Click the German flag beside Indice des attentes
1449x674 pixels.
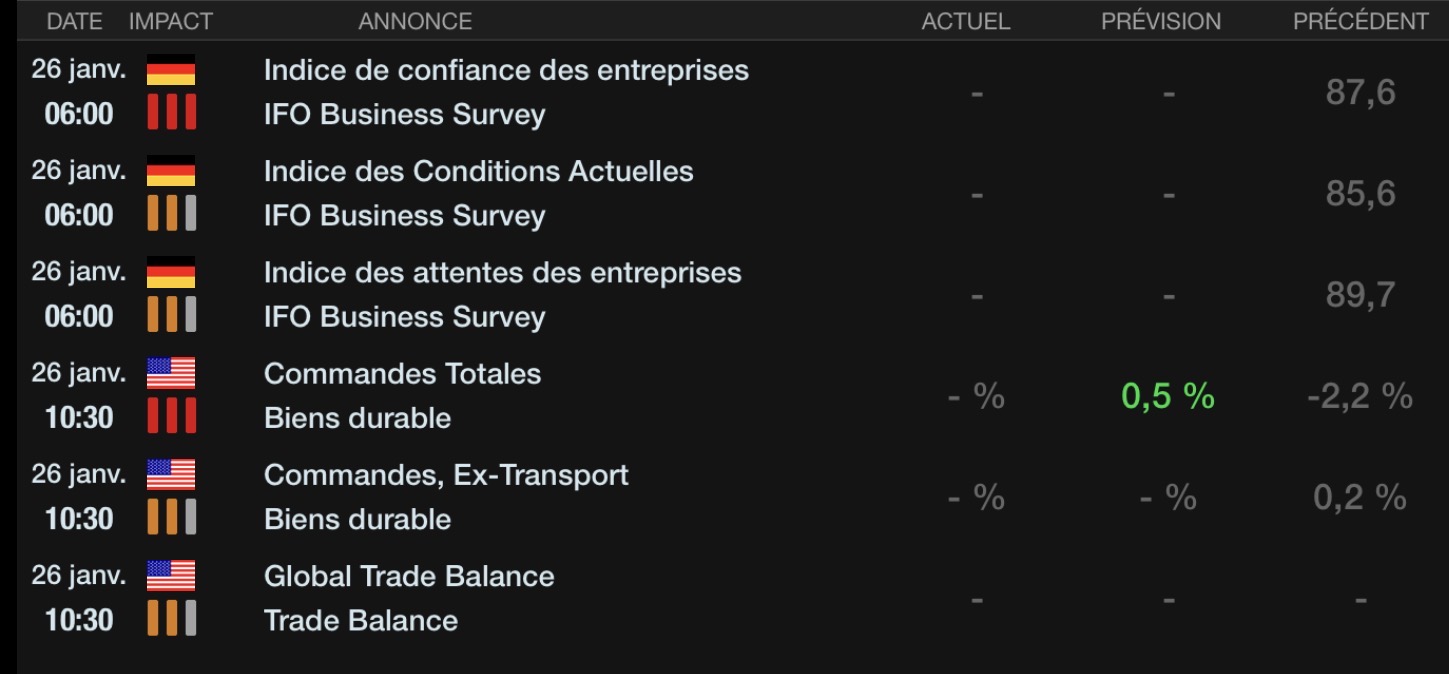[x=171, y=272]
